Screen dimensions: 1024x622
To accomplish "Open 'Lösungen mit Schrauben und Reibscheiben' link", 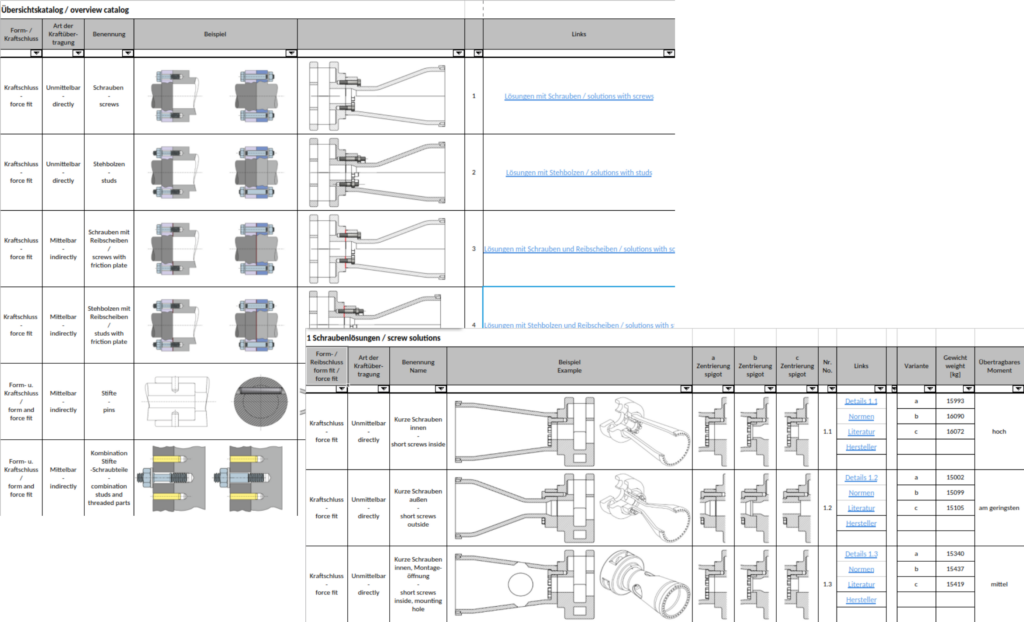I will pyautogui.click(x=579, y=249).
